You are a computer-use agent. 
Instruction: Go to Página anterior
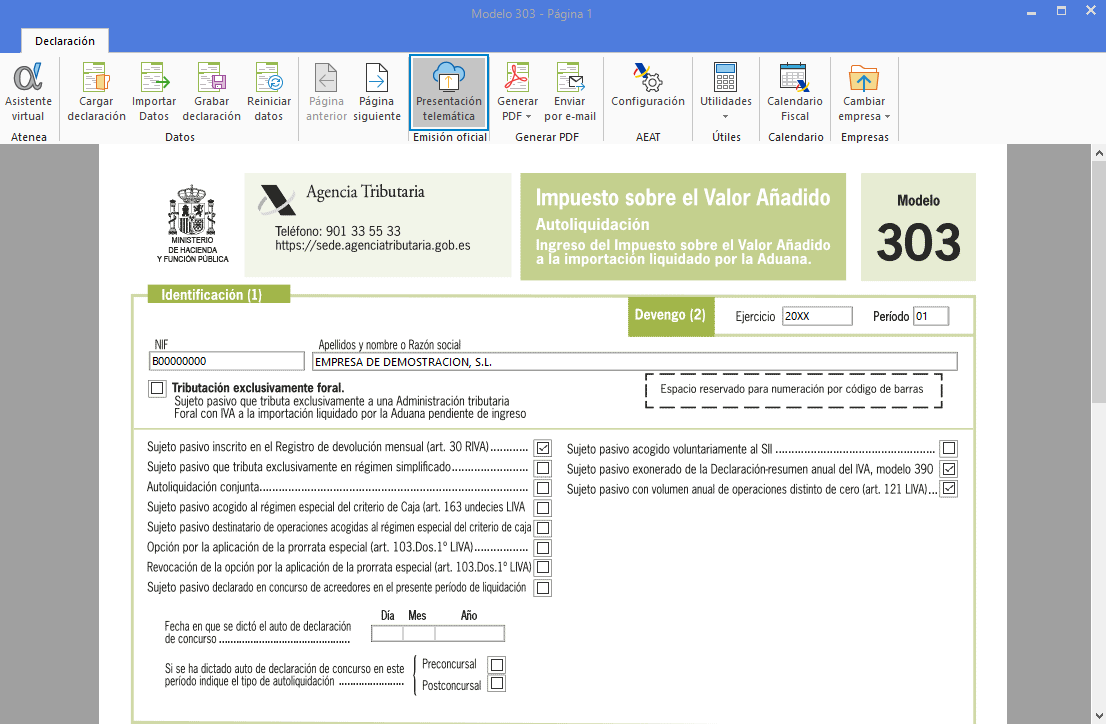(x=326, y=92)
